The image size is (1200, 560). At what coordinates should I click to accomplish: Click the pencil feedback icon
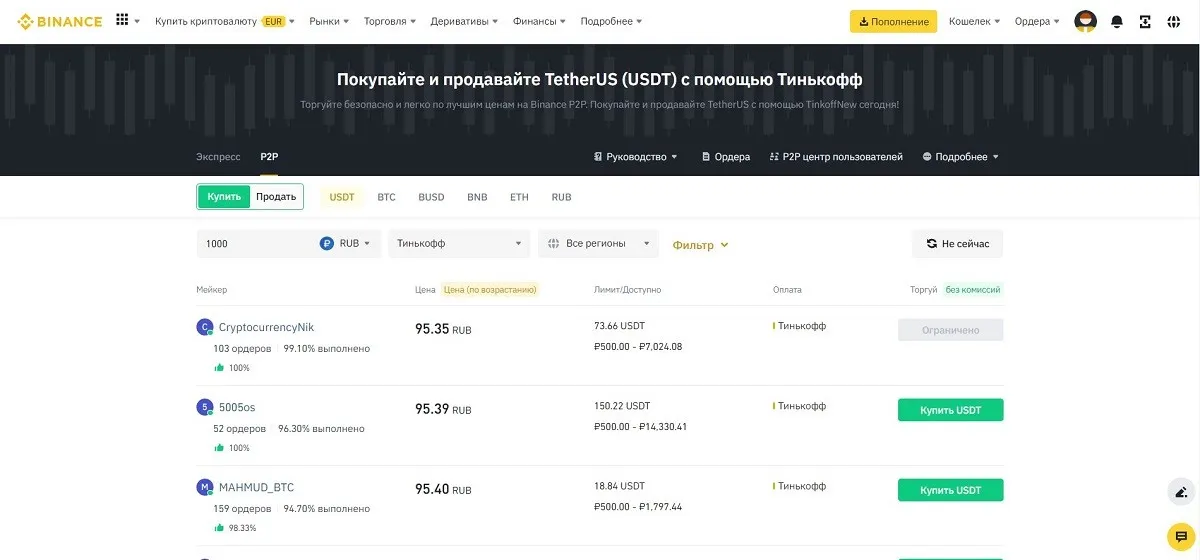coord(1181,491)
